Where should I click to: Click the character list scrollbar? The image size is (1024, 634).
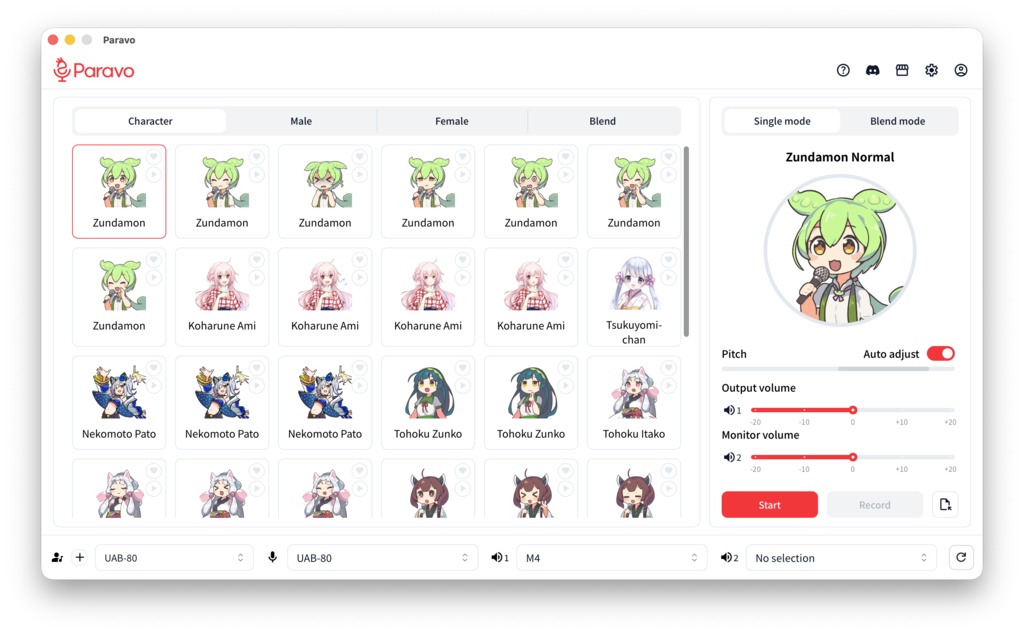[686, 242]
